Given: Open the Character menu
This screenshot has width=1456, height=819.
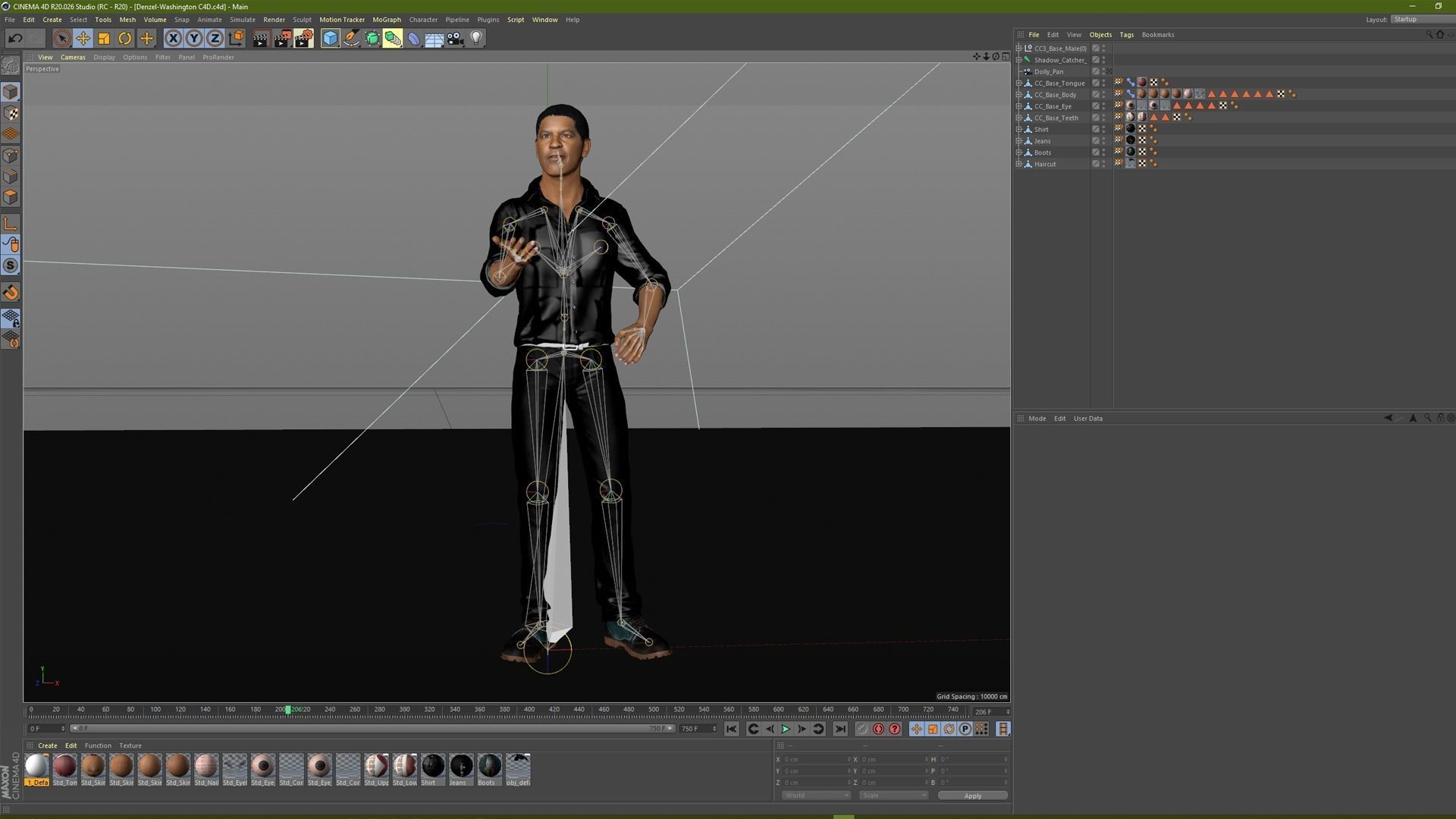Looking at the screenshot, I should (423, 20).
